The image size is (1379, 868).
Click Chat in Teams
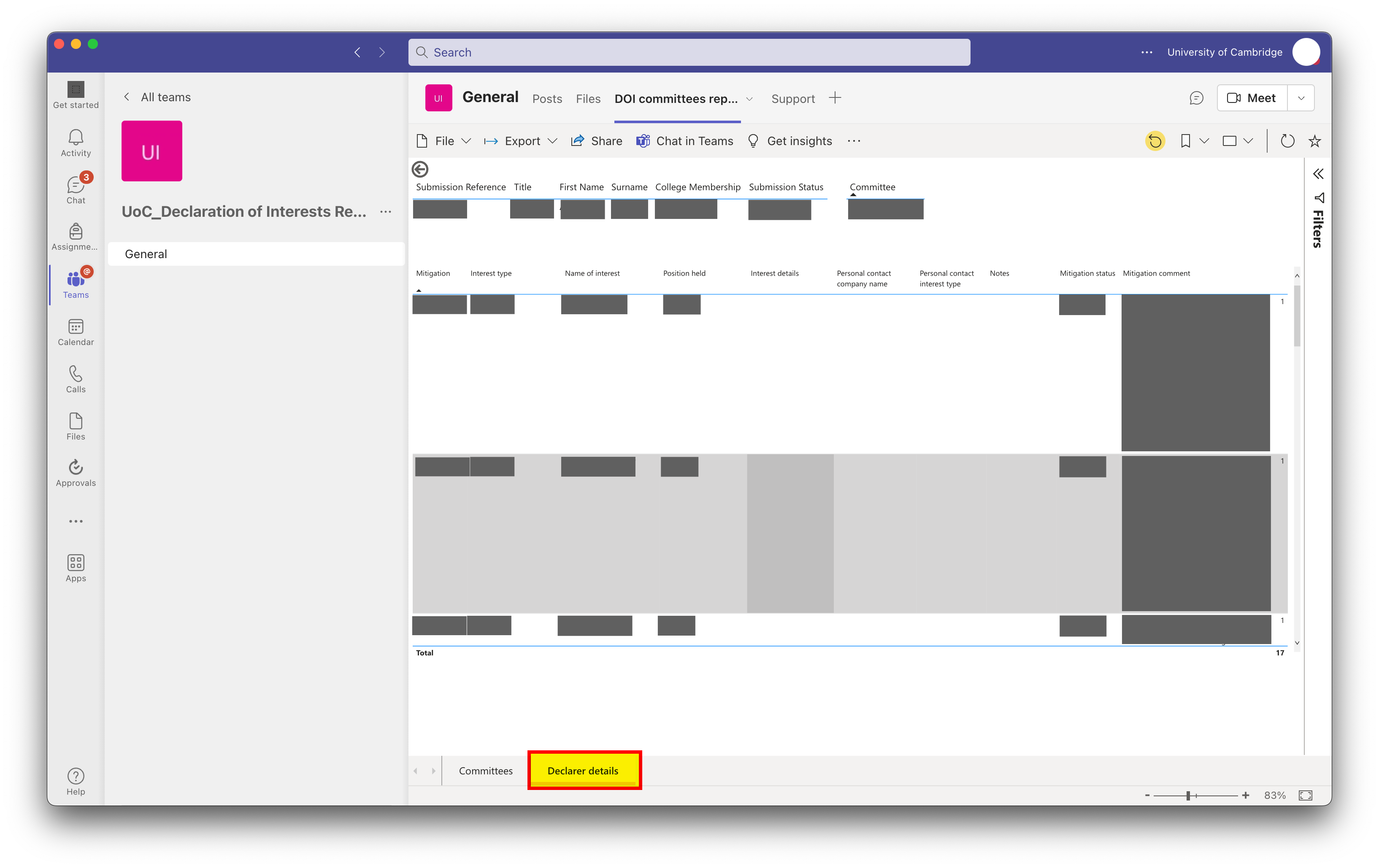(684, 141)
